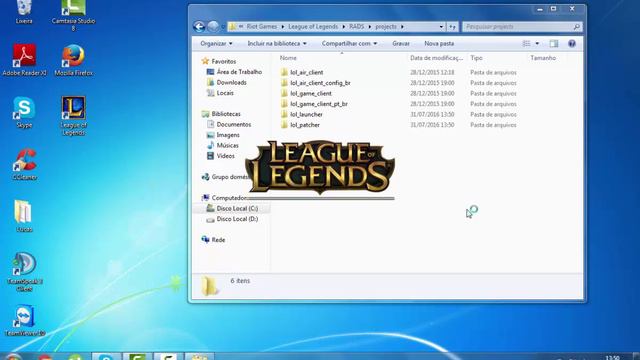Open address bar history dropdown arrow
The height and width of the screenshot is (360, 640).
441,27
